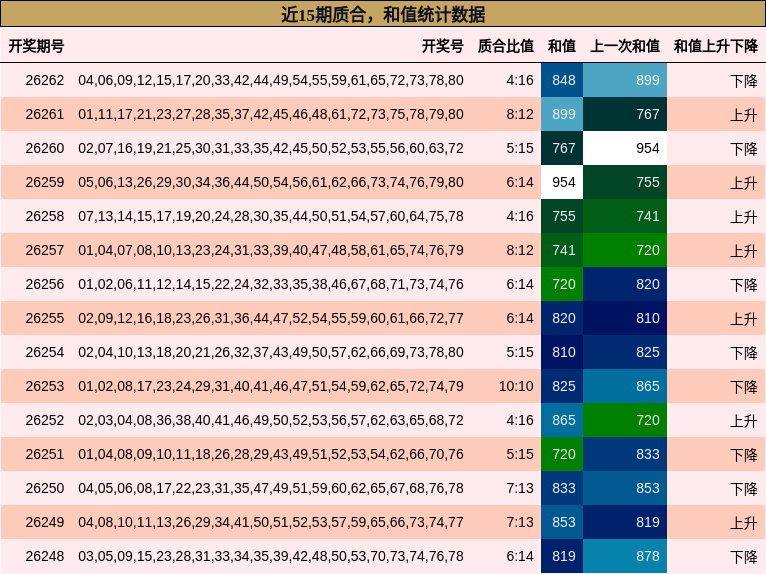Click the draw numbers of period 26248

(x=271, y=556)
